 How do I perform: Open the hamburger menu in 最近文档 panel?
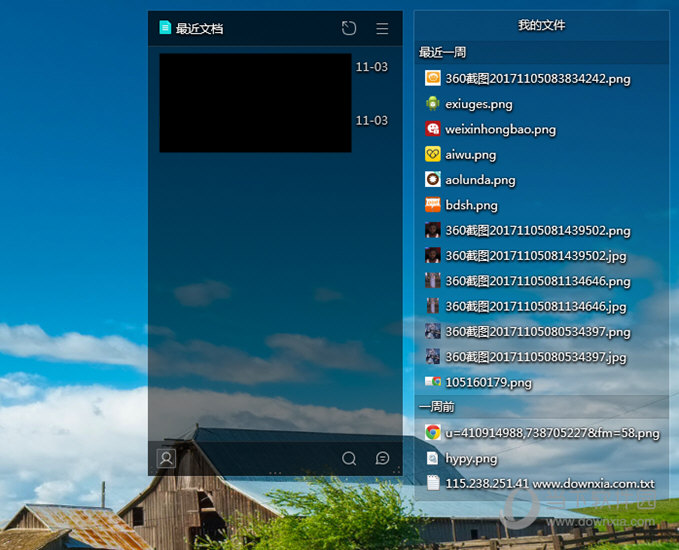point(382,29)
